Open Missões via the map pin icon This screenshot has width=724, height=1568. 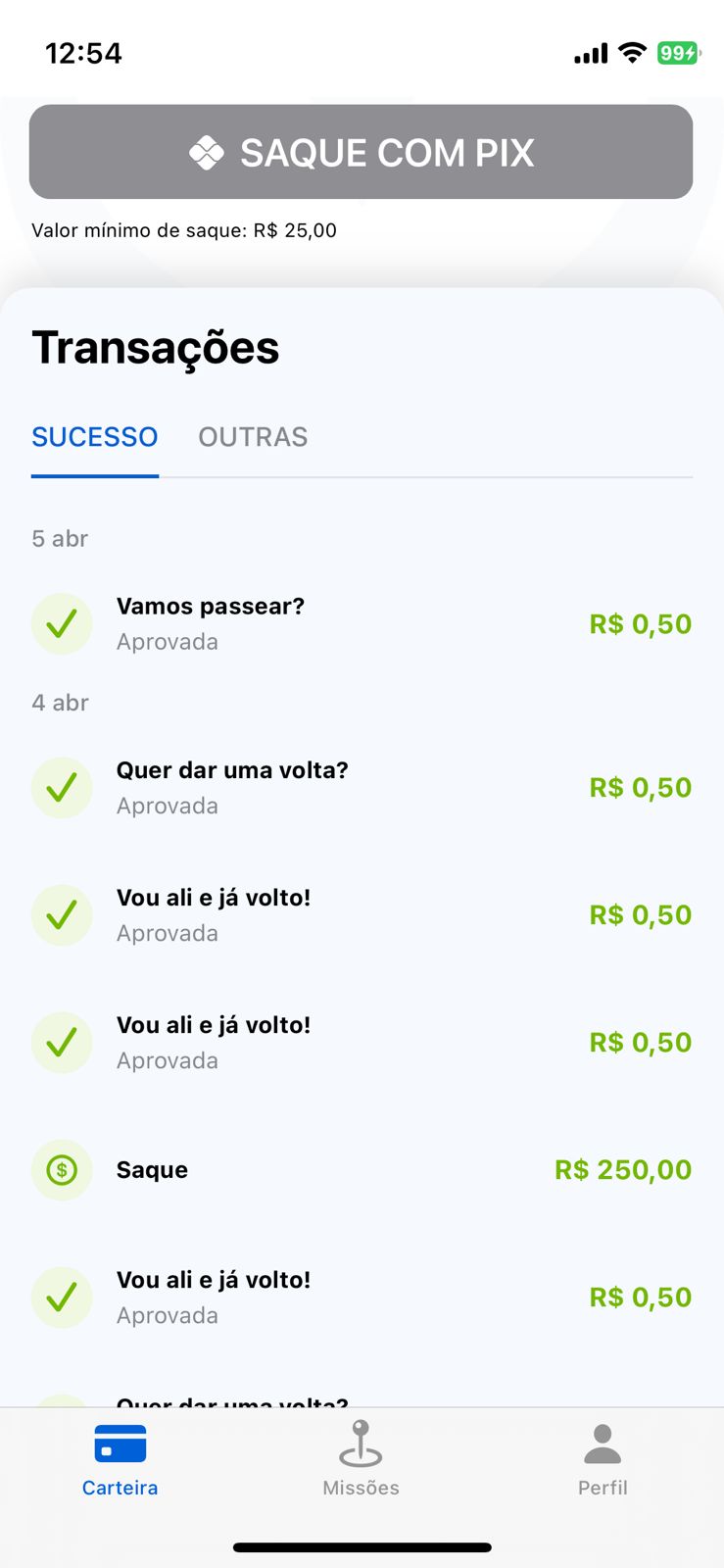(x=361, y=1443)
